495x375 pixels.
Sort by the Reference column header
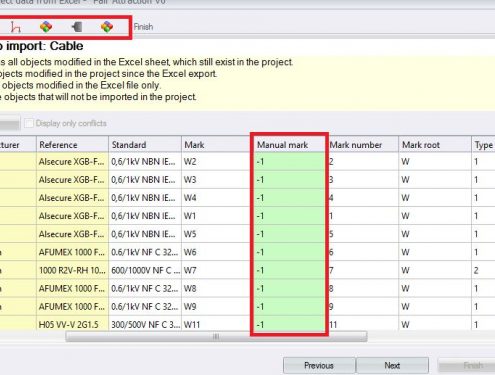pyautogui.click(x=72, y=145)
